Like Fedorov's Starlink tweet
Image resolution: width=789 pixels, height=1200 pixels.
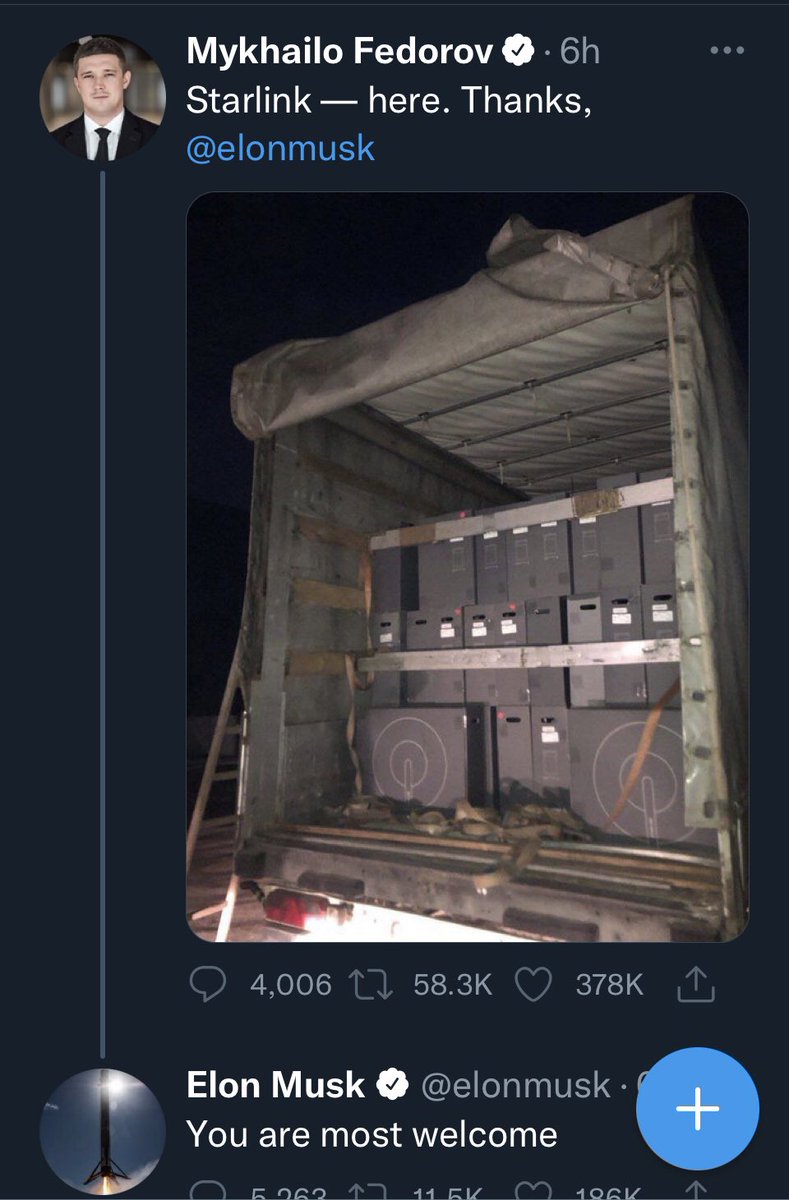coord(534,985)
